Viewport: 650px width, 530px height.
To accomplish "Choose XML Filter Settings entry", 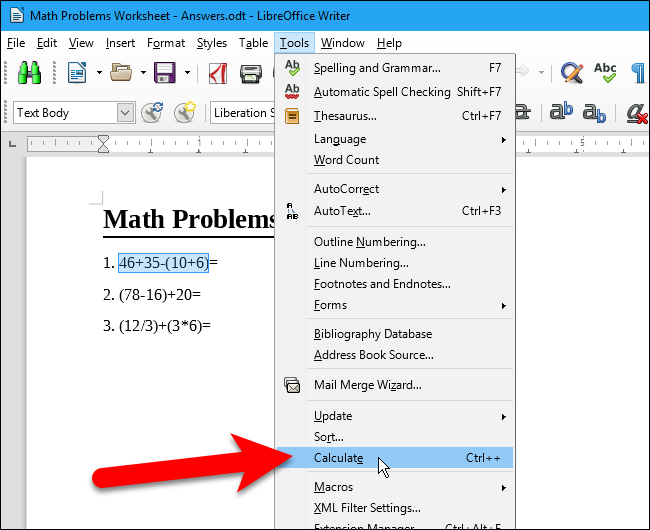I will [395, 508].
